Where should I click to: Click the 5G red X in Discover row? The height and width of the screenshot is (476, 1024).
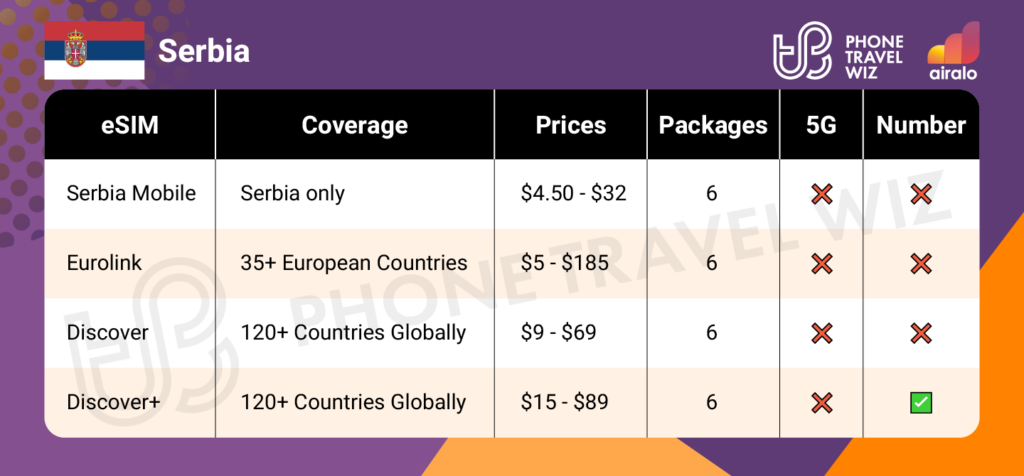pyautogui.click(x=822, y=332)
